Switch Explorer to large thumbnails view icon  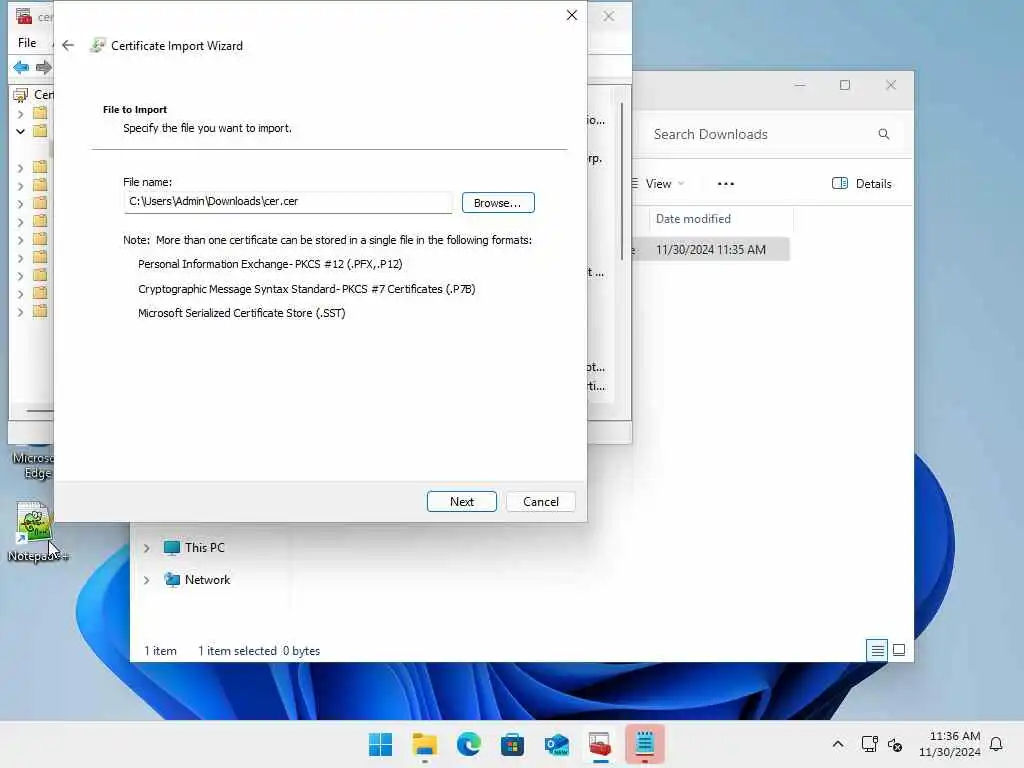pos(899,650)
